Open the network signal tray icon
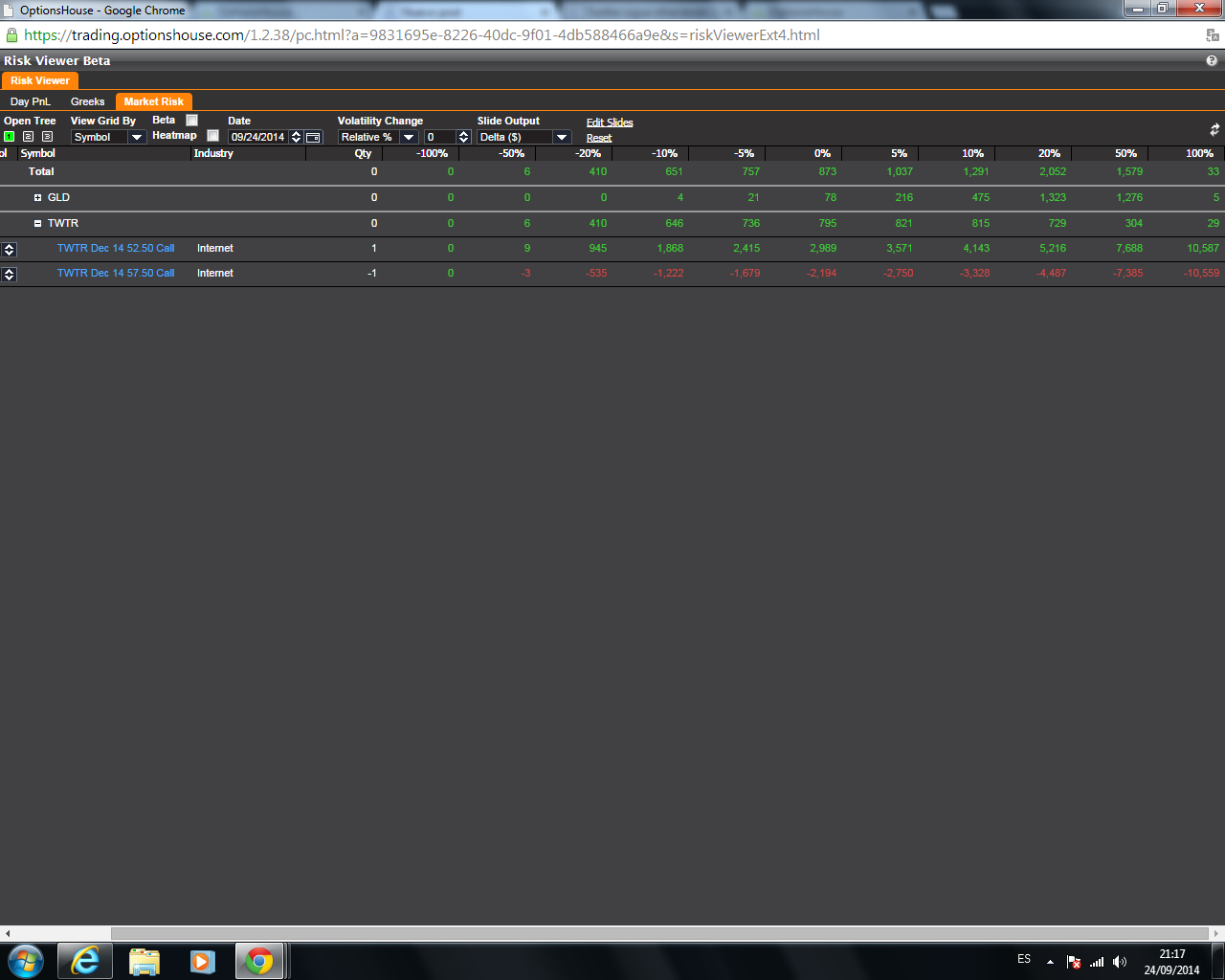 tap(1097, 962)
